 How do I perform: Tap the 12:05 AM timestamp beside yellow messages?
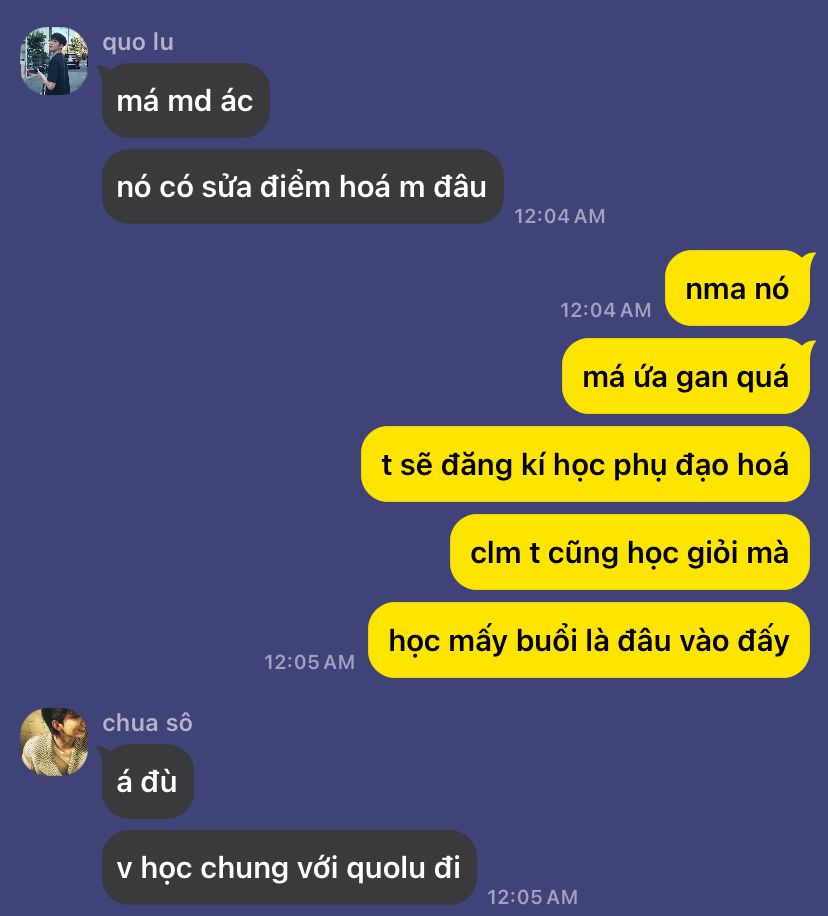tap(310, 662)
